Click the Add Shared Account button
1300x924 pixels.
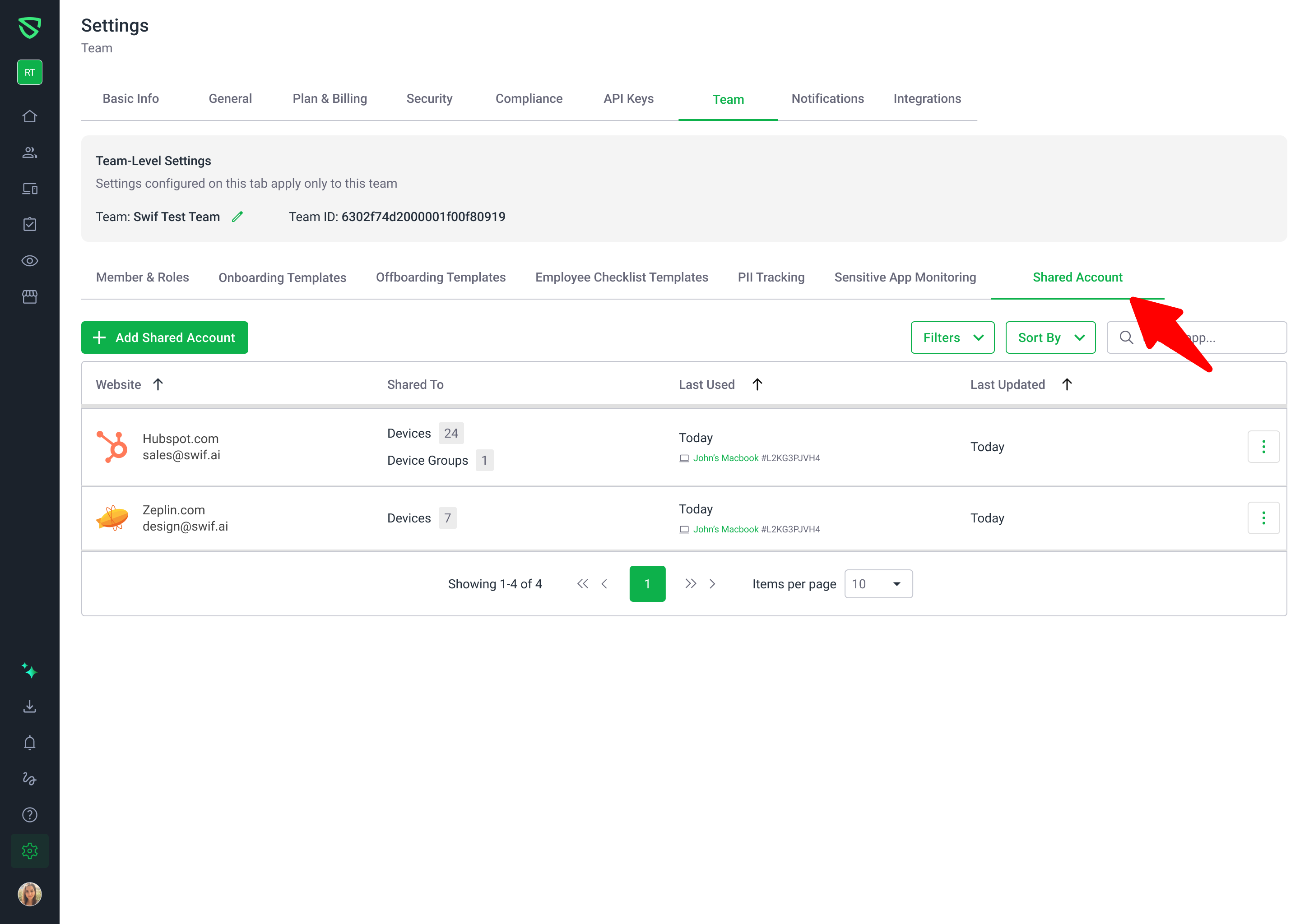pyautogui.click(x=164, y=338)
